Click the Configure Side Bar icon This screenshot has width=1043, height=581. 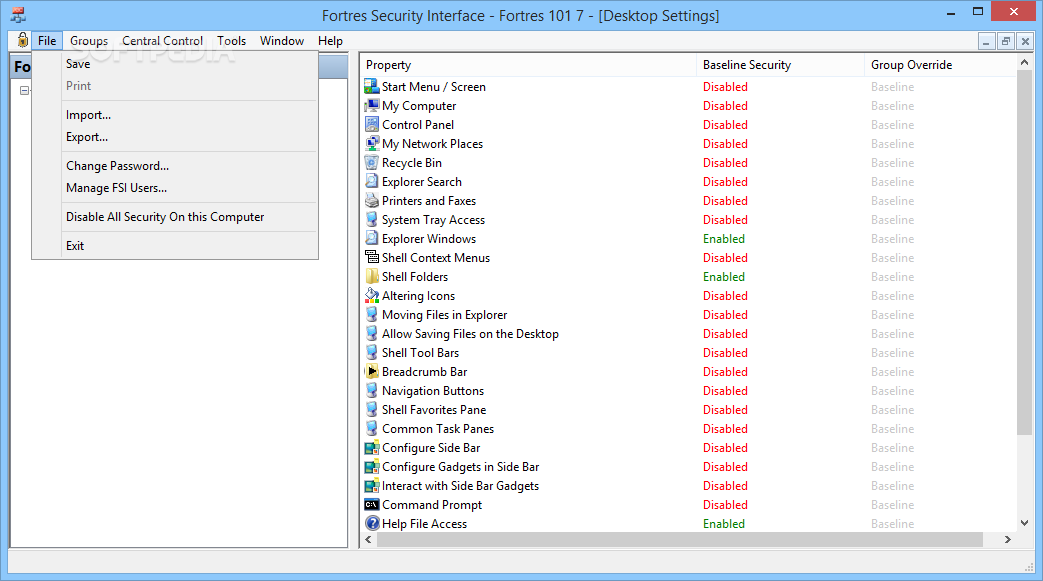pos(372,448)
